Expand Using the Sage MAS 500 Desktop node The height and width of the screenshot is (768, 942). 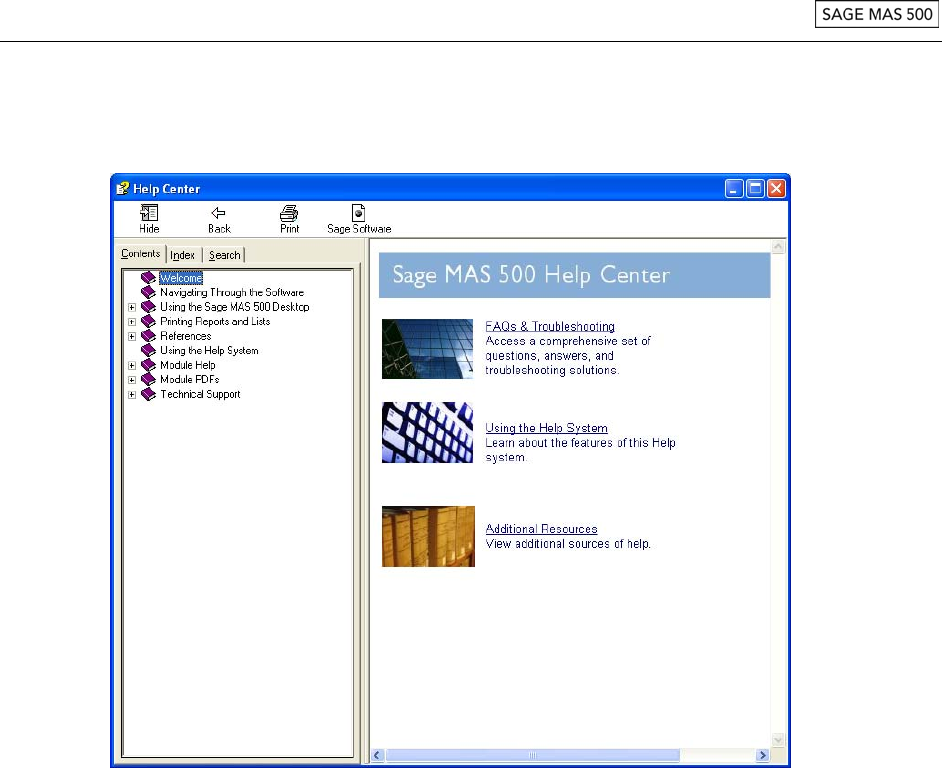pyautogui.click(x=132, y=307)
